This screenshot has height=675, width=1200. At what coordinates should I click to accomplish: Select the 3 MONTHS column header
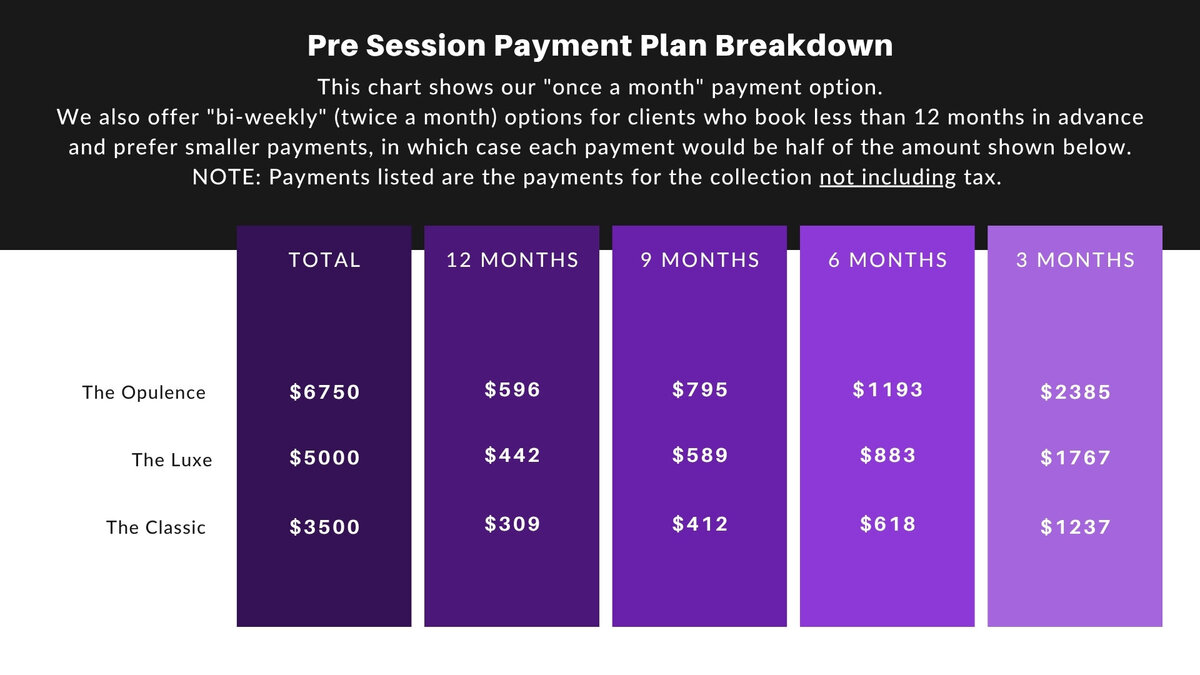coord(1076,260)
